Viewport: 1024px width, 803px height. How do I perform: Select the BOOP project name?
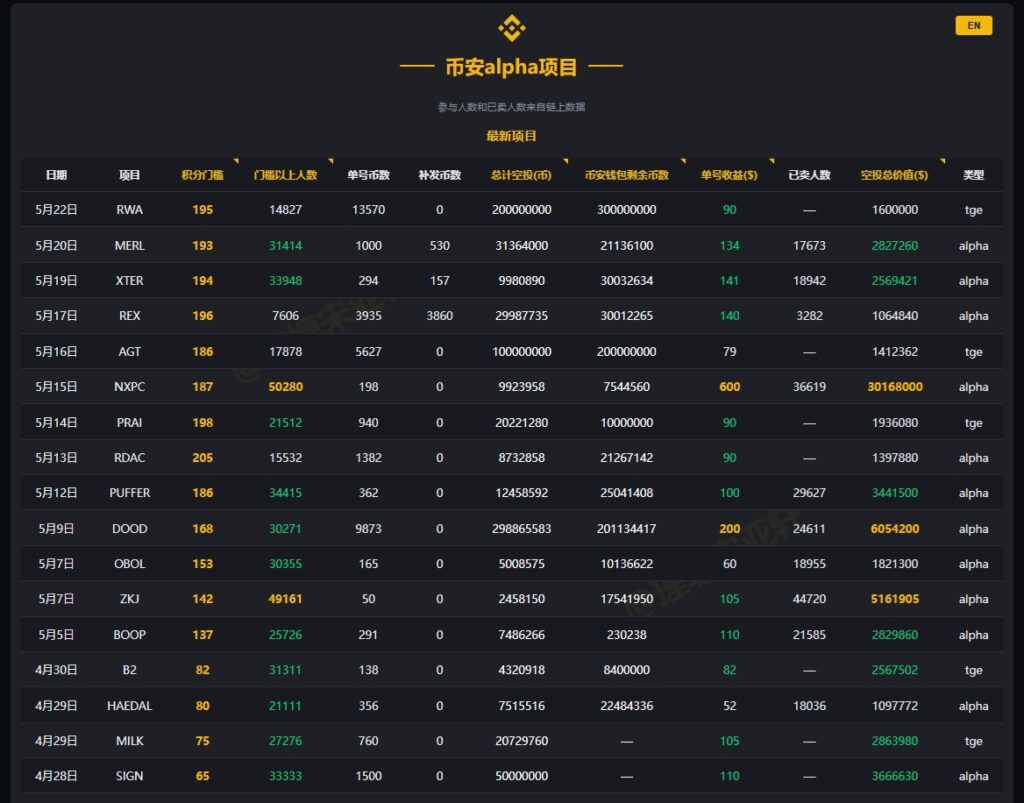[129, 635]
